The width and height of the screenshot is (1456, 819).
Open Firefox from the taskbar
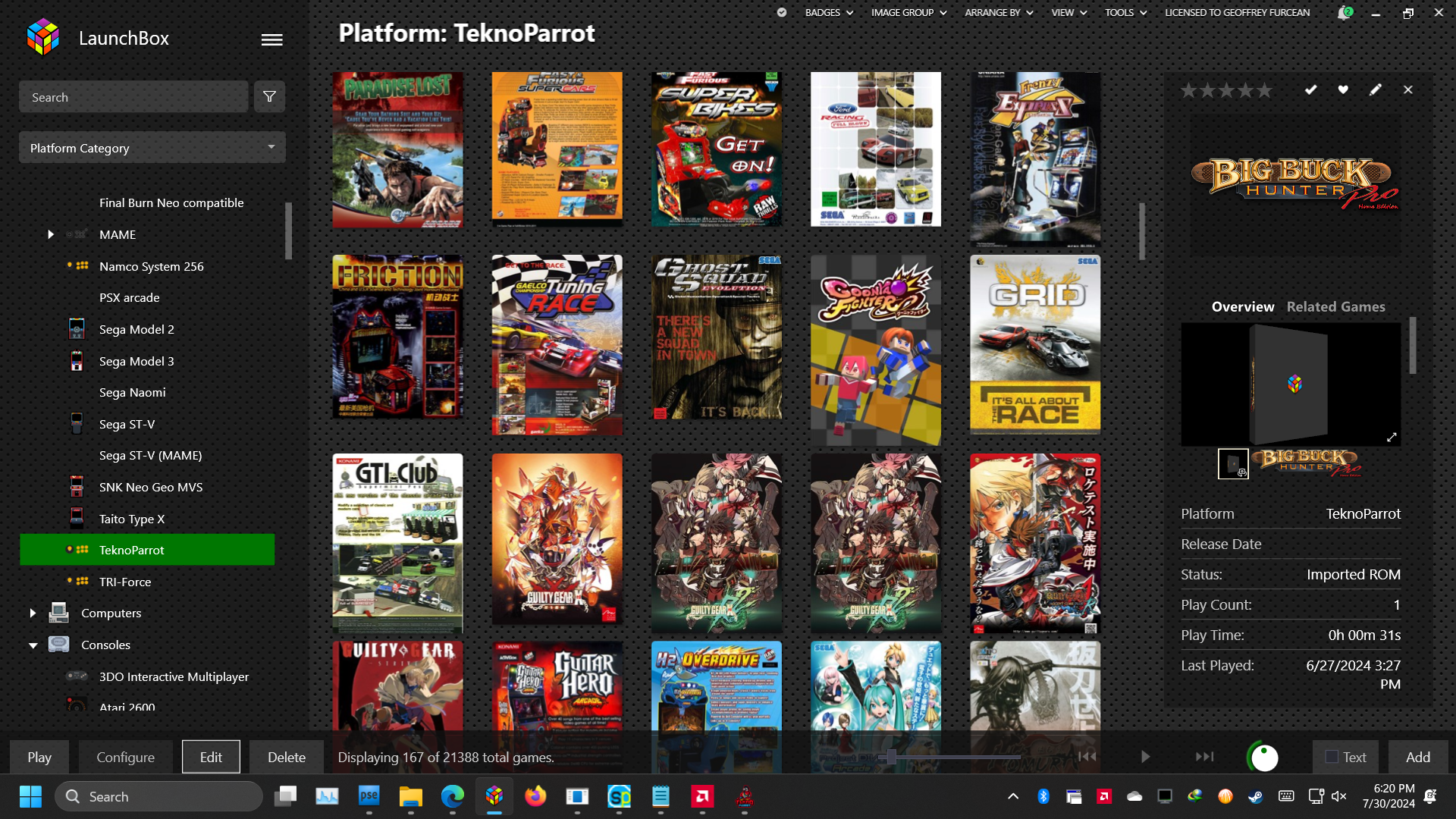click(x=535, y=796)
